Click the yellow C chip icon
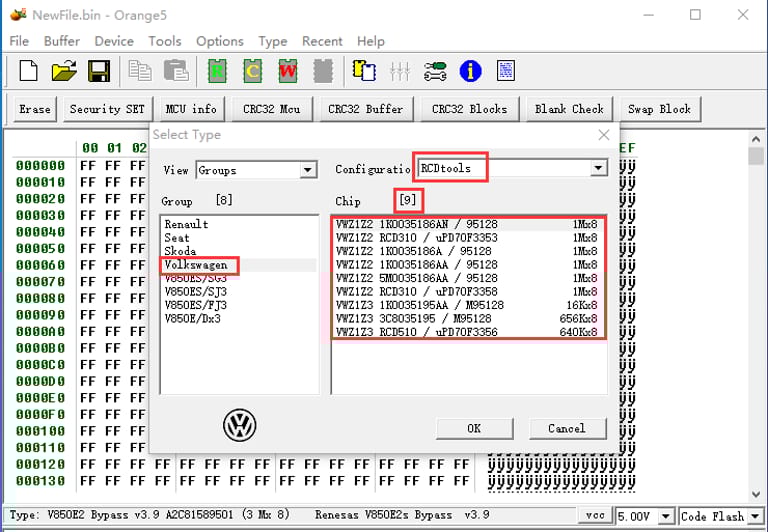 [x=252, y=71]
